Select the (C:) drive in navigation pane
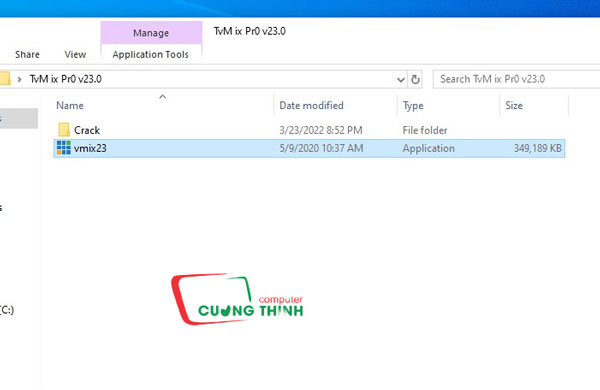The image size is (600, 390). point(7,310)
